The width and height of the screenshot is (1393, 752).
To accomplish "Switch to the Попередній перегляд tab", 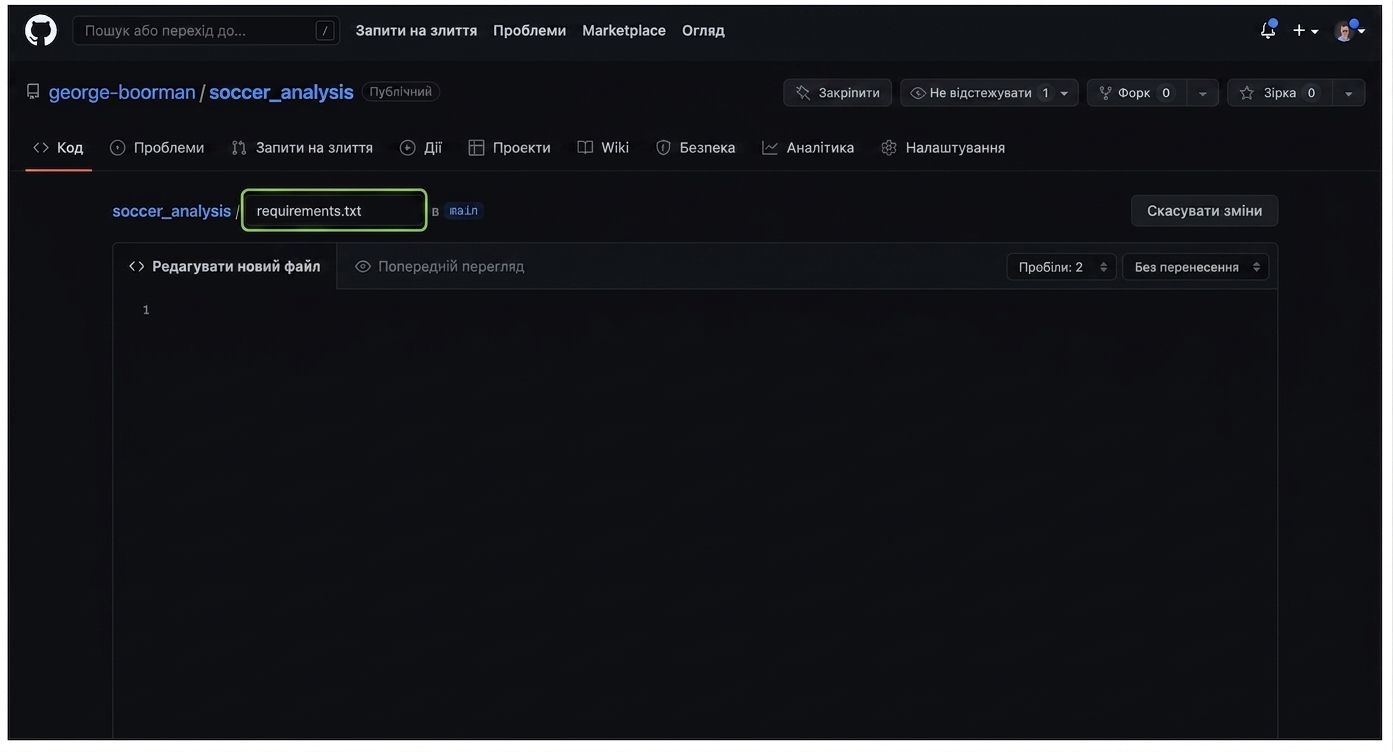I will coord(440,267).
